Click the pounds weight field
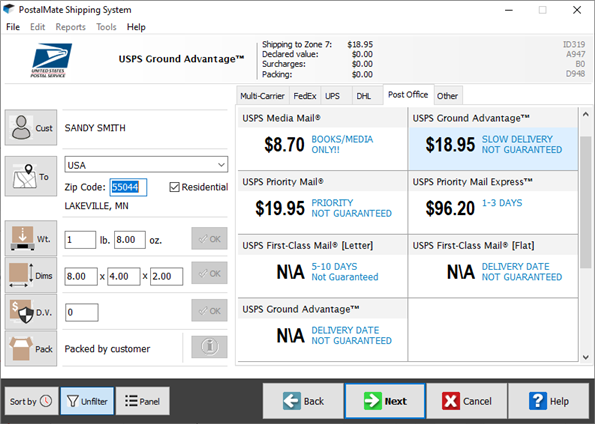Viewport: 595px width, 424px height. point(80,240)
